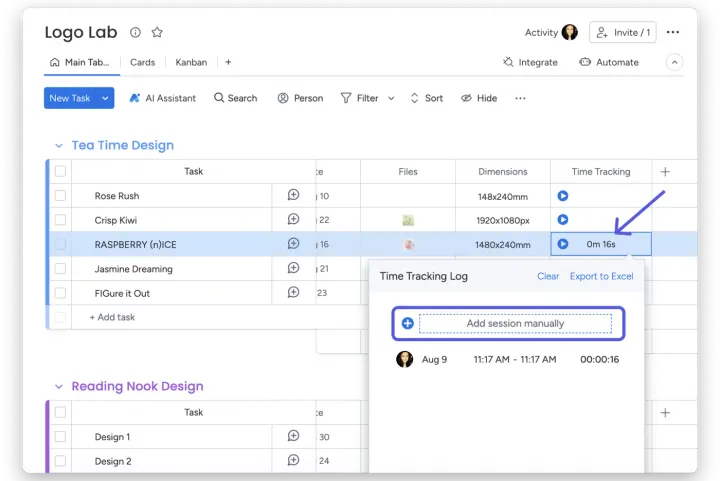Click New Task button
Image resolution: width=720 pixels, height=481 pixels.
click(70, 98)
